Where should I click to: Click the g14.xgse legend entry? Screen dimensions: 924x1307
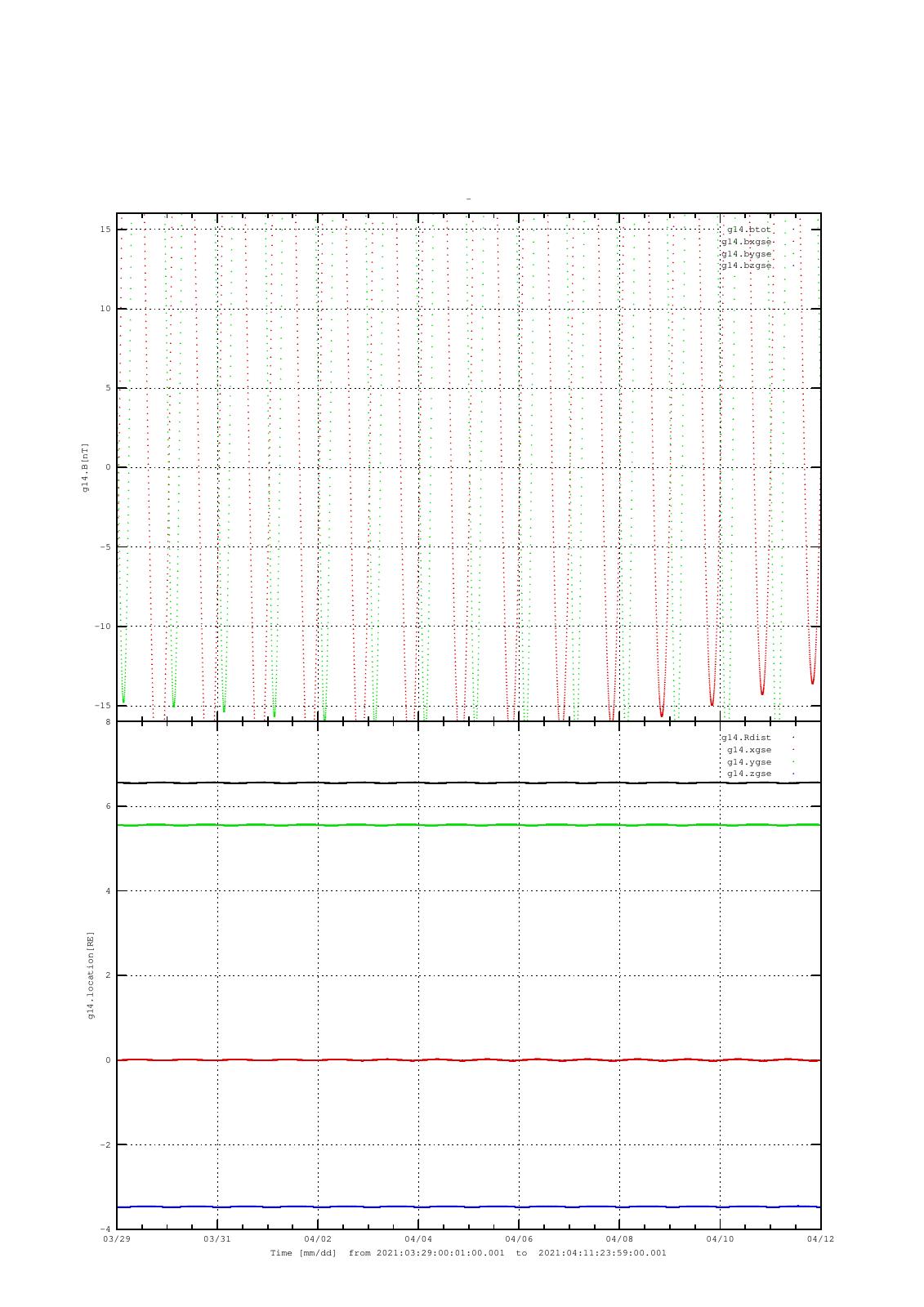coord(749,750)
